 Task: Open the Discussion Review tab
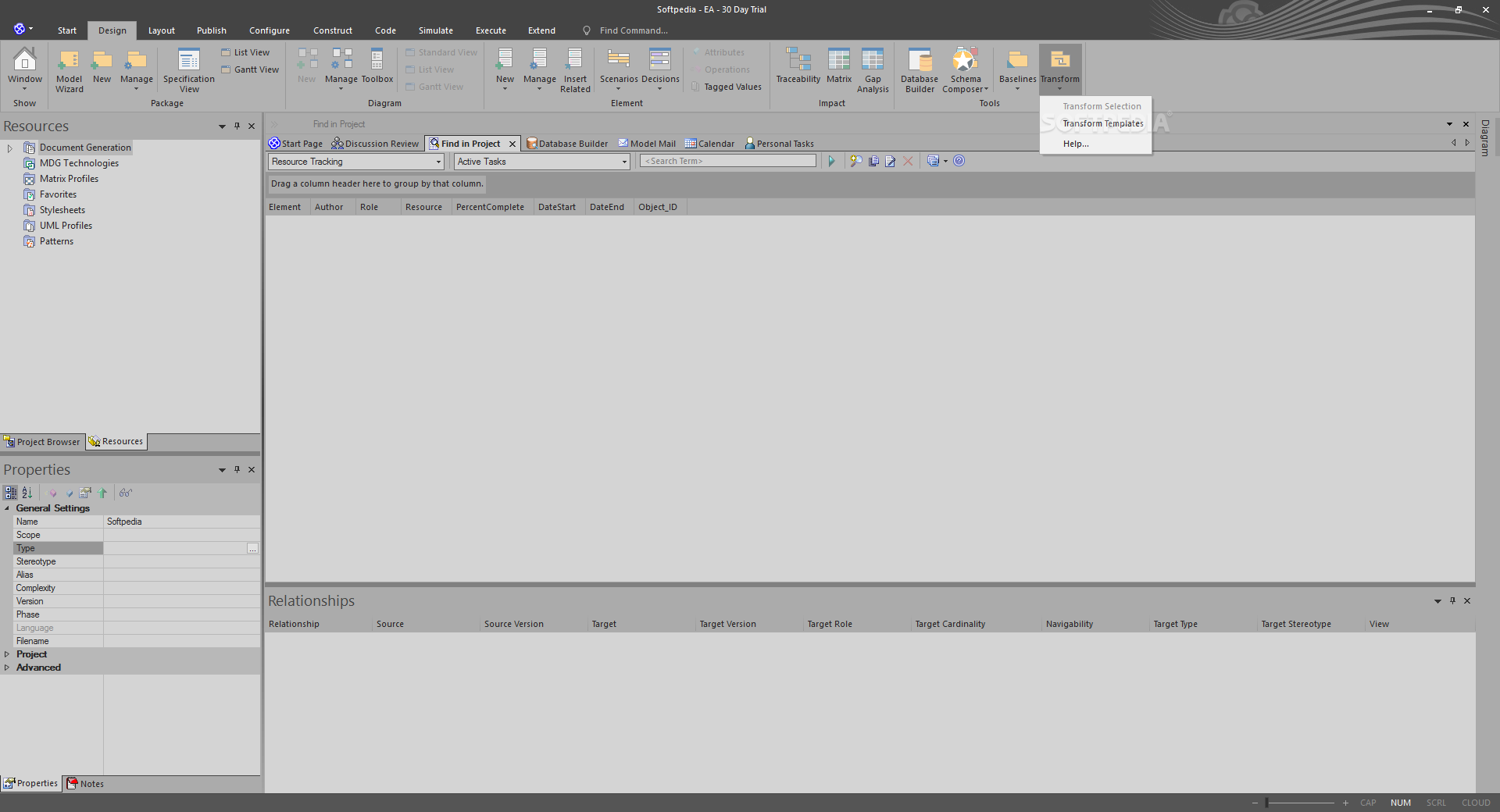coord(375,144)
